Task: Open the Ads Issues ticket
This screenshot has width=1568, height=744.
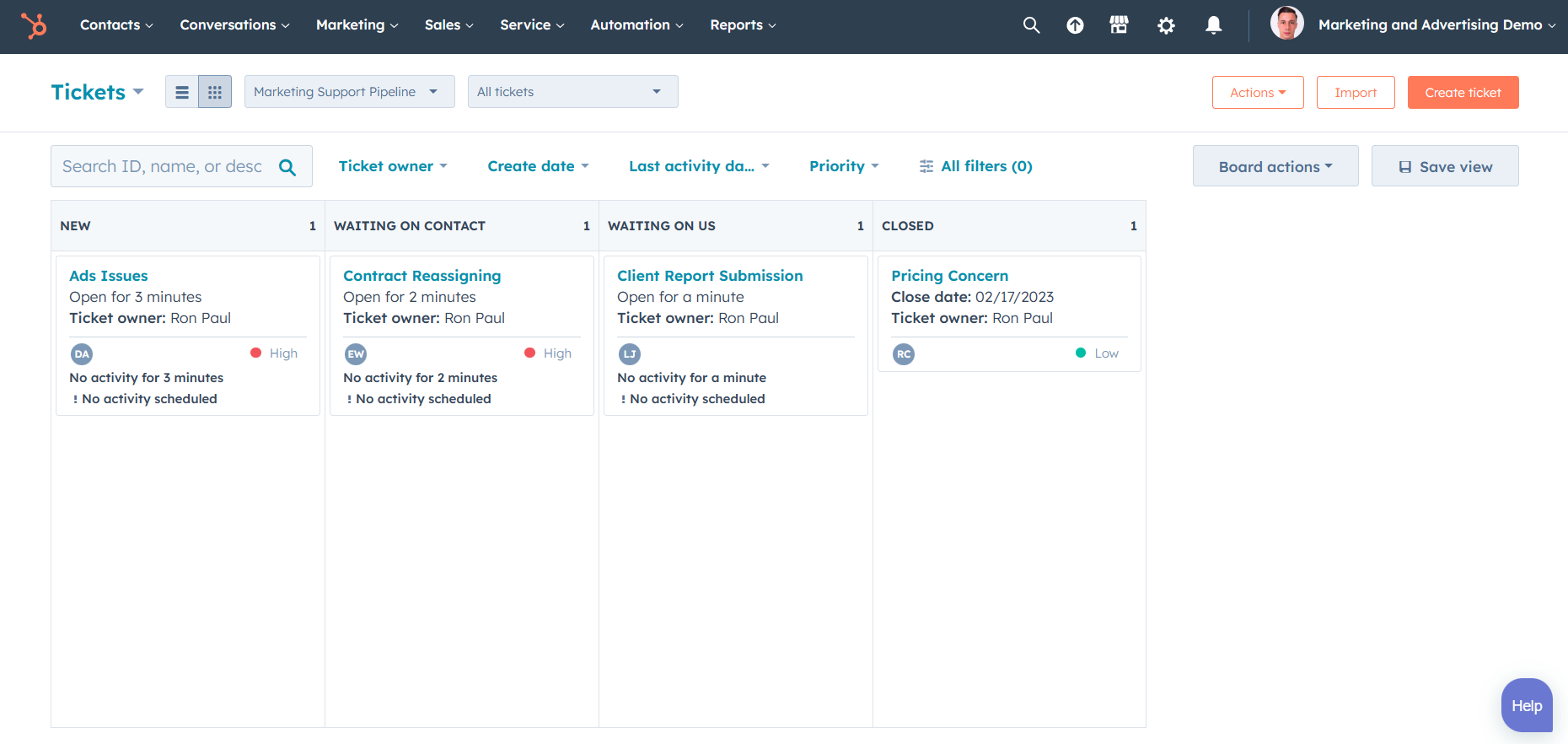Action: [x=109, y=276]
